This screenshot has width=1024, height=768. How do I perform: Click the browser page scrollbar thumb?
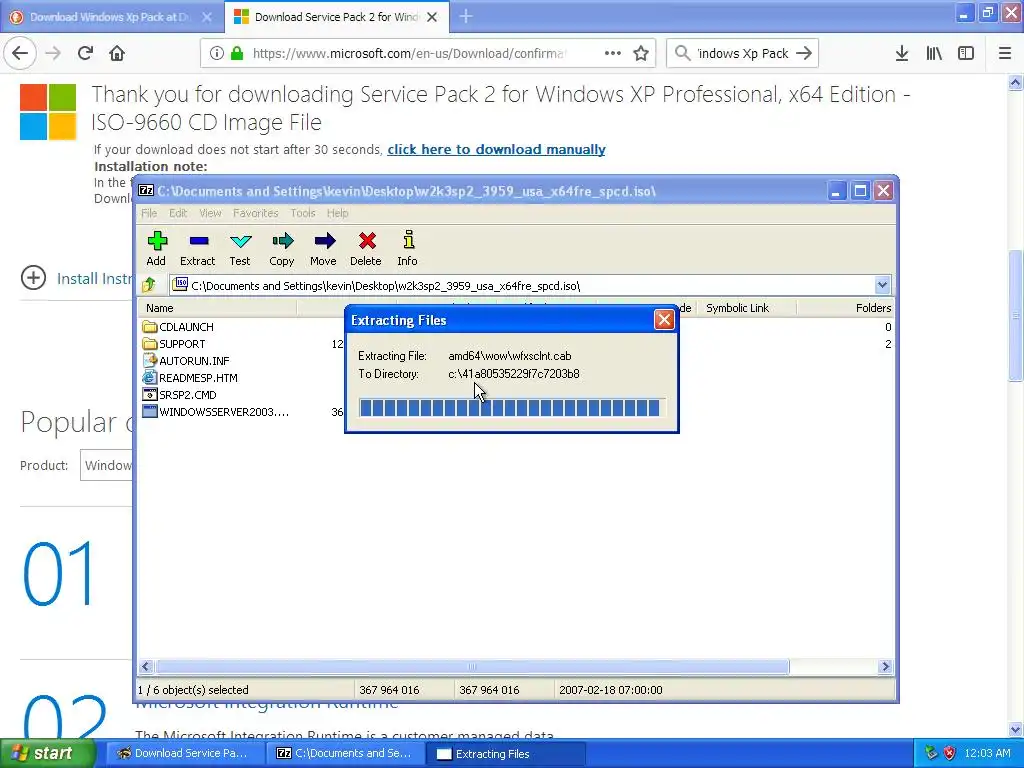[1016, 315]
